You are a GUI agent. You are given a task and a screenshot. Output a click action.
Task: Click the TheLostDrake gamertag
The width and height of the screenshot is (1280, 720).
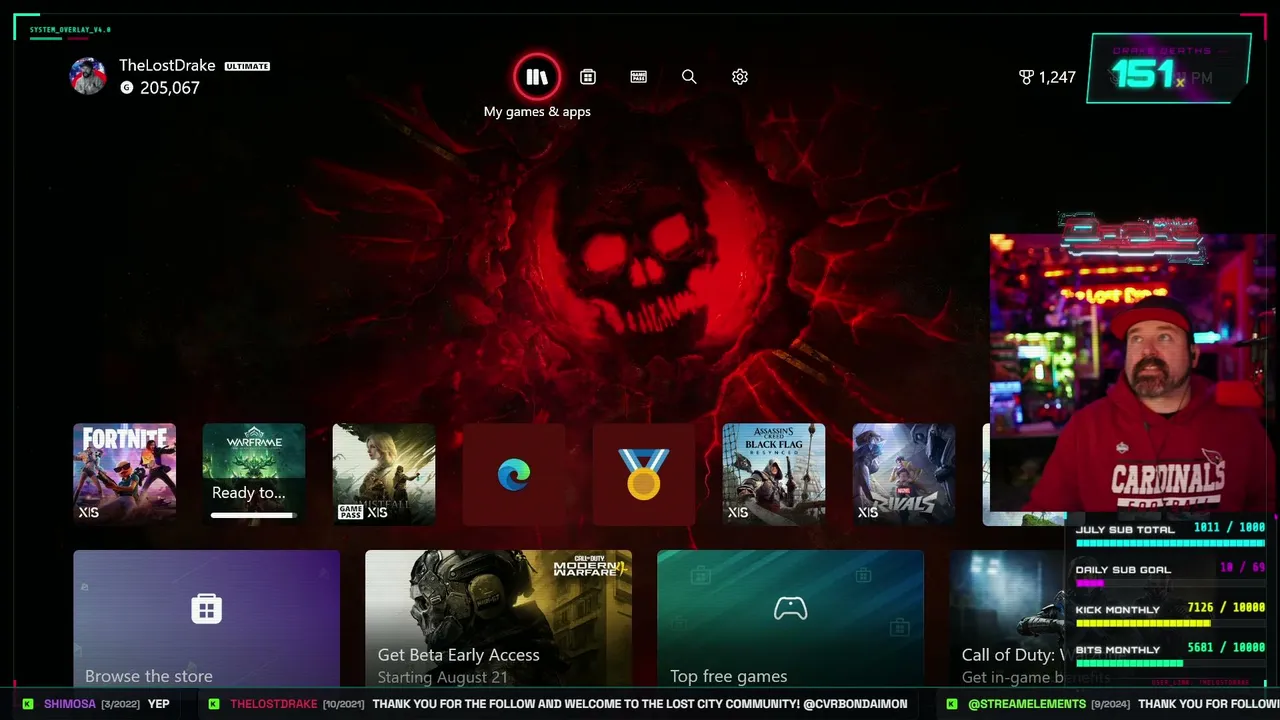(167, 65)
